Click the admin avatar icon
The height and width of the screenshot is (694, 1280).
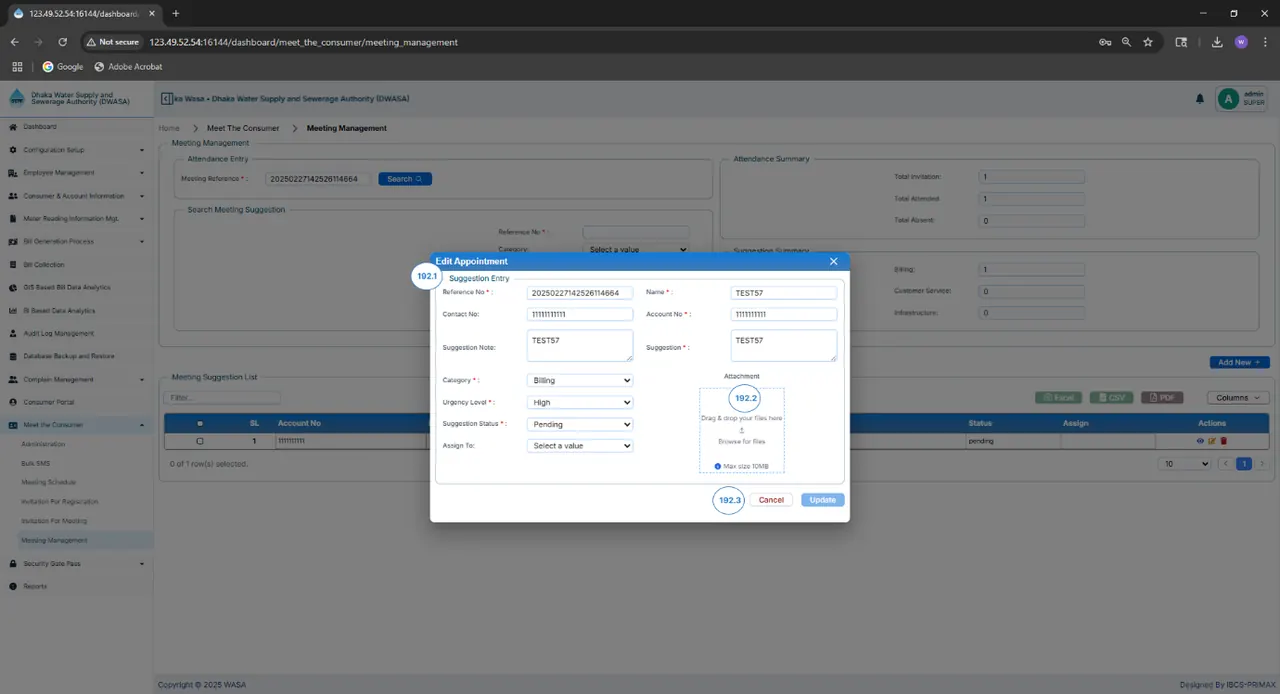click(x=1227, y=99)
